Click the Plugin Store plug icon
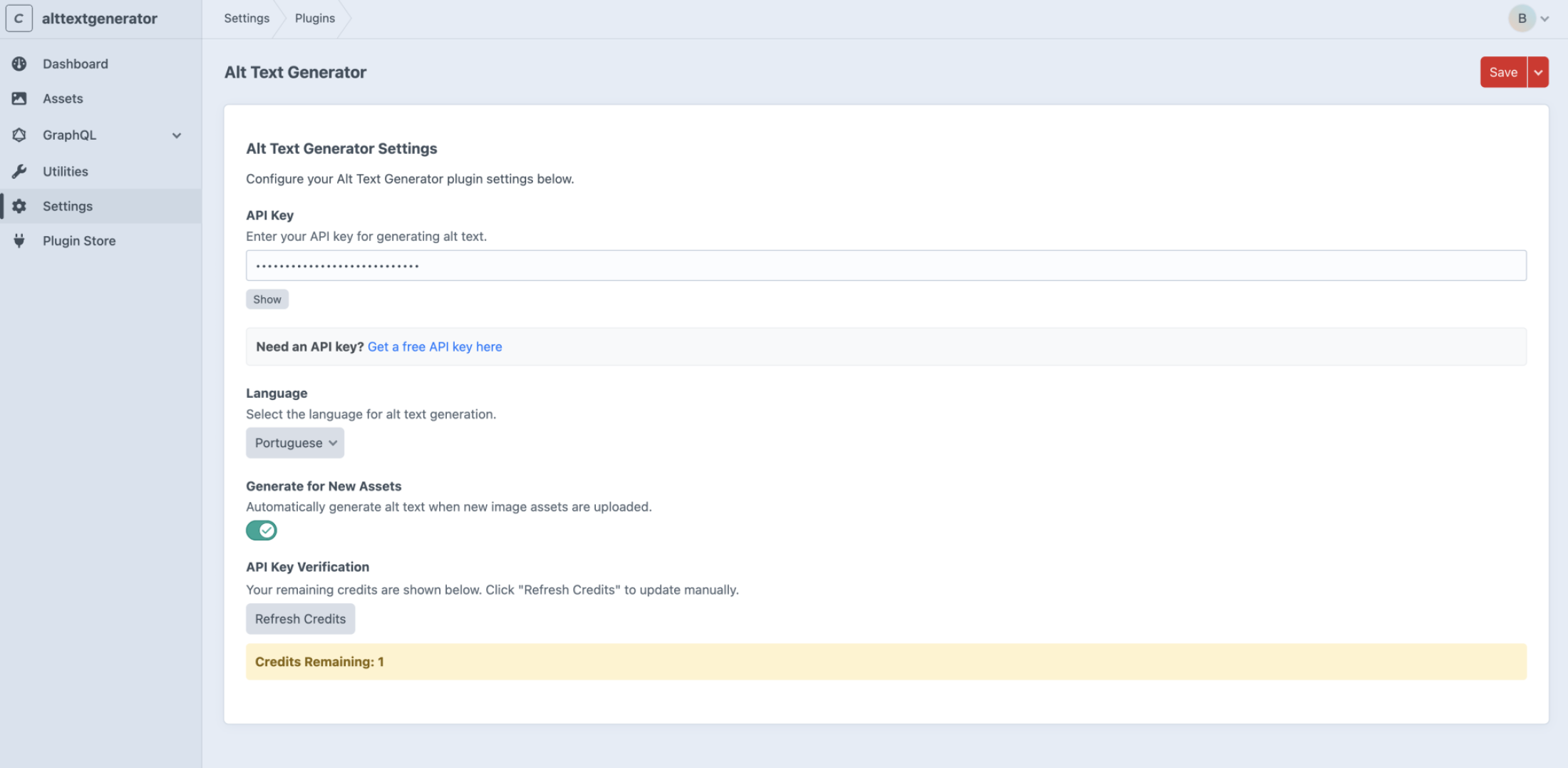The image size is (1568, 768). coord(19,241)
